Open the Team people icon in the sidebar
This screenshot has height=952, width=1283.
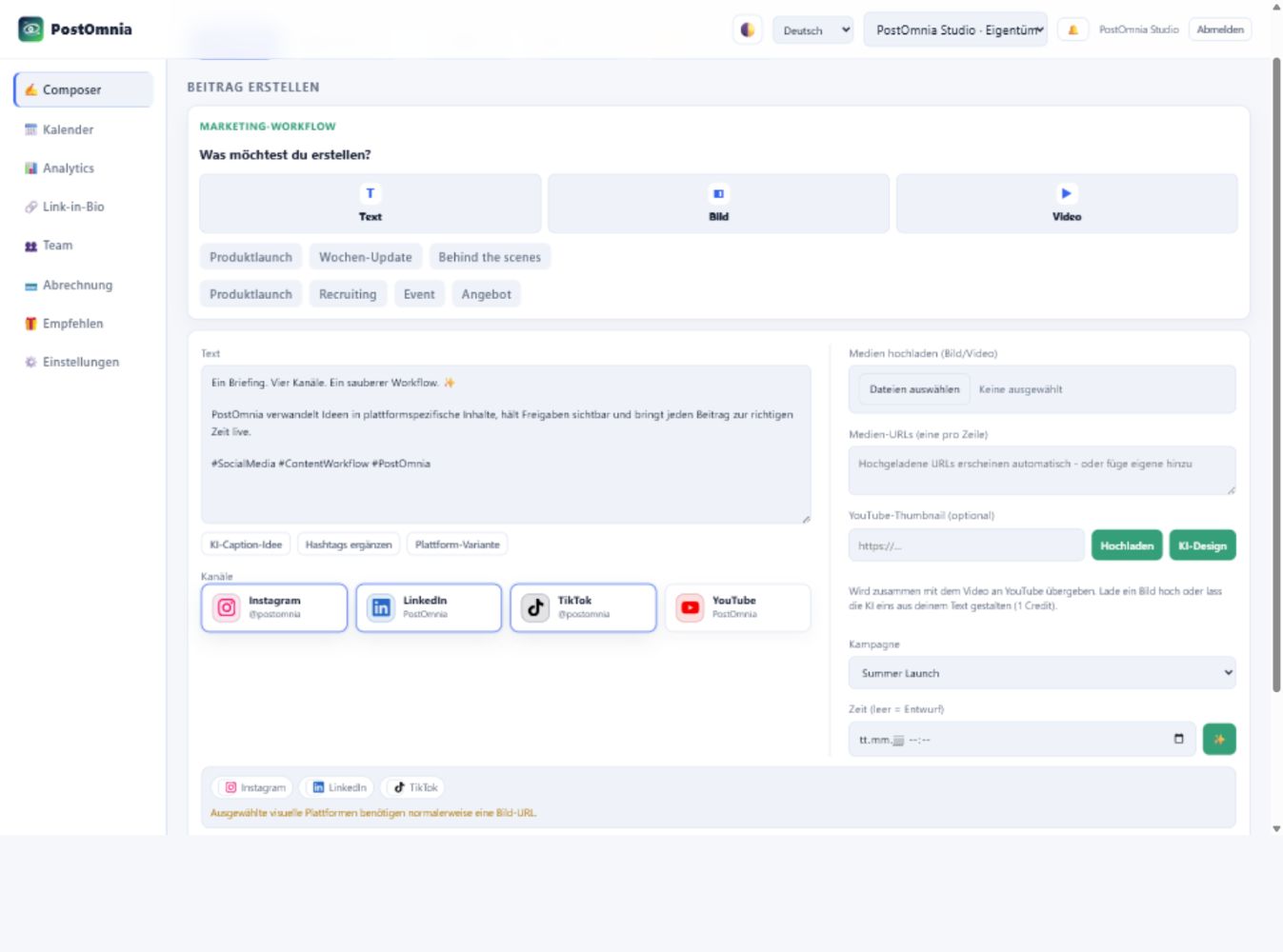tap(31, 246)
